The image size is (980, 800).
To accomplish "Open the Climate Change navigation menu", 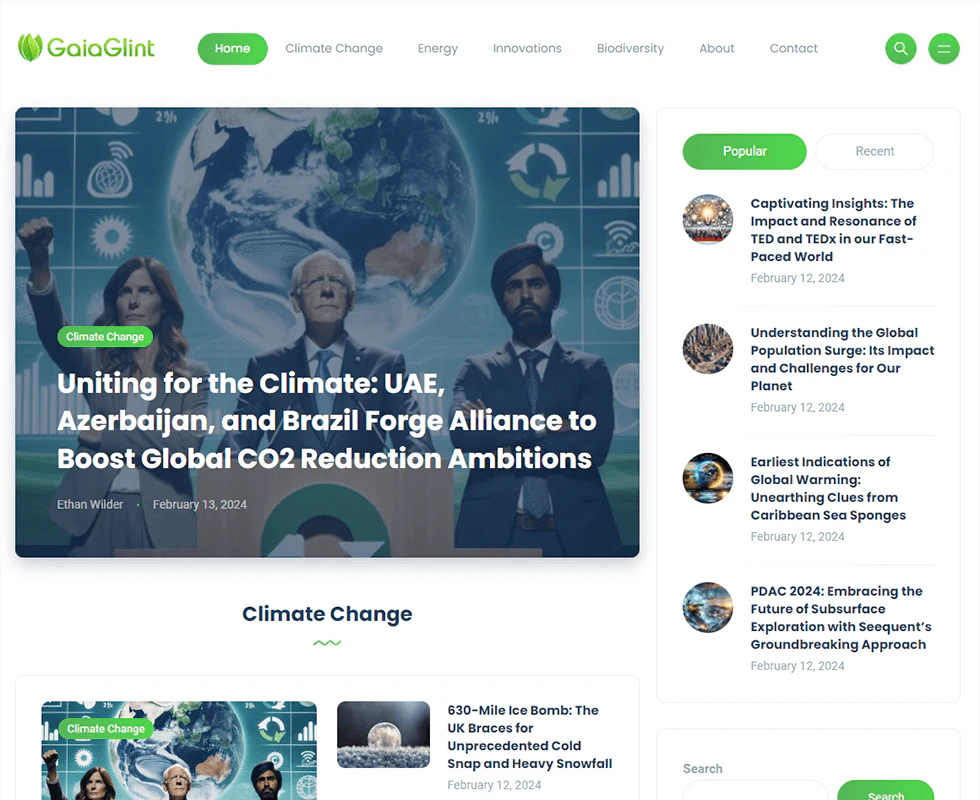I will (334, 48).
